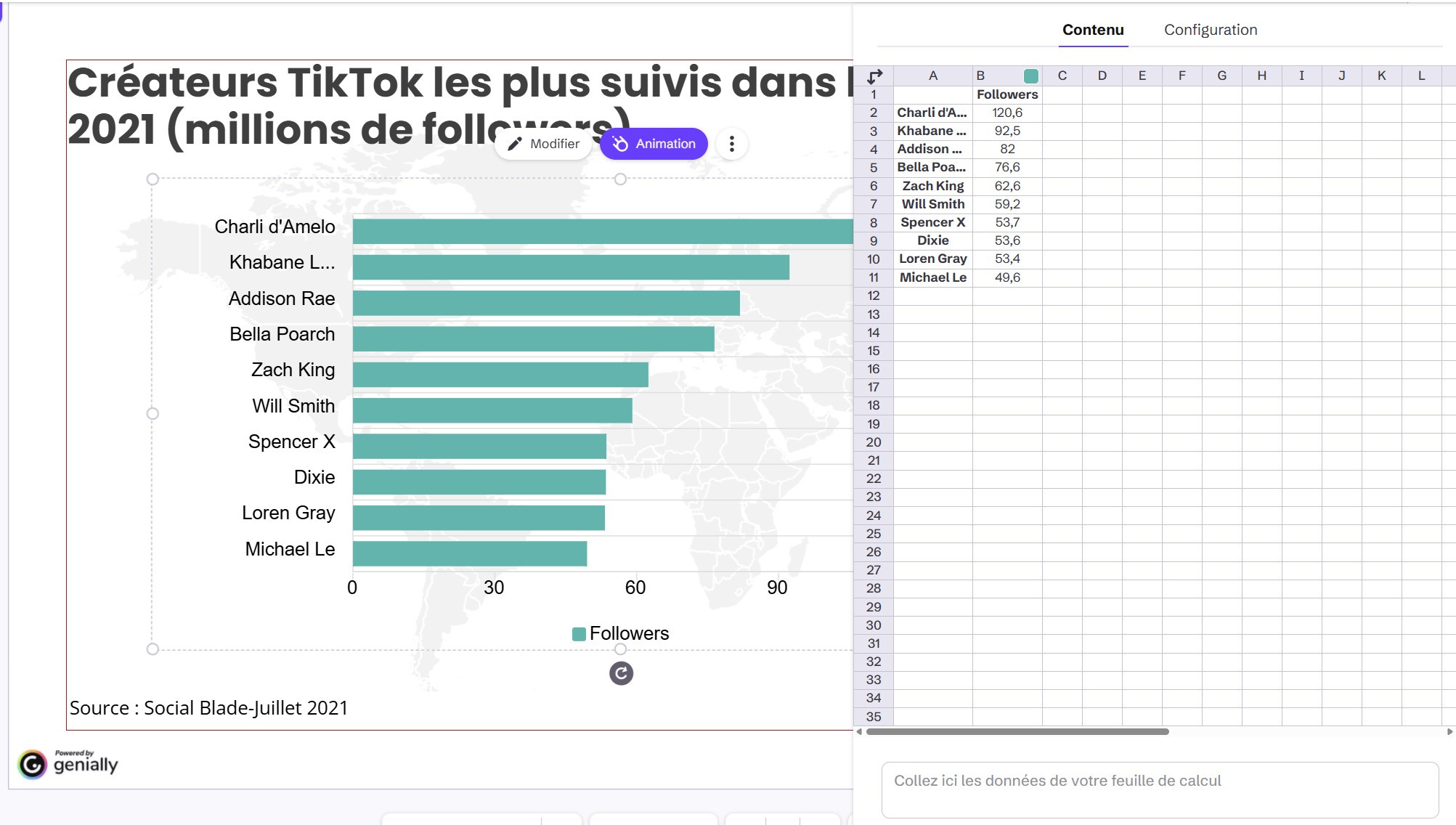Select the Dixie spreadsheet cell
Viewport: 1456px width, 825px height.
(933, 240)
